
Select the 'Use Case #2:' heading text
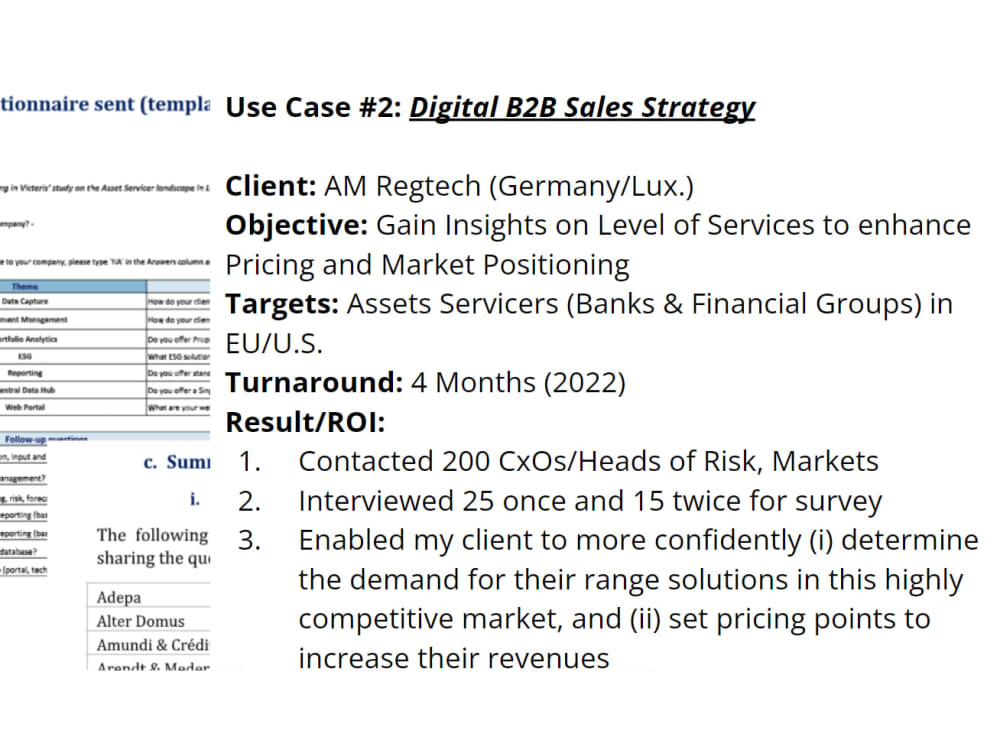[x=314, y=107]
